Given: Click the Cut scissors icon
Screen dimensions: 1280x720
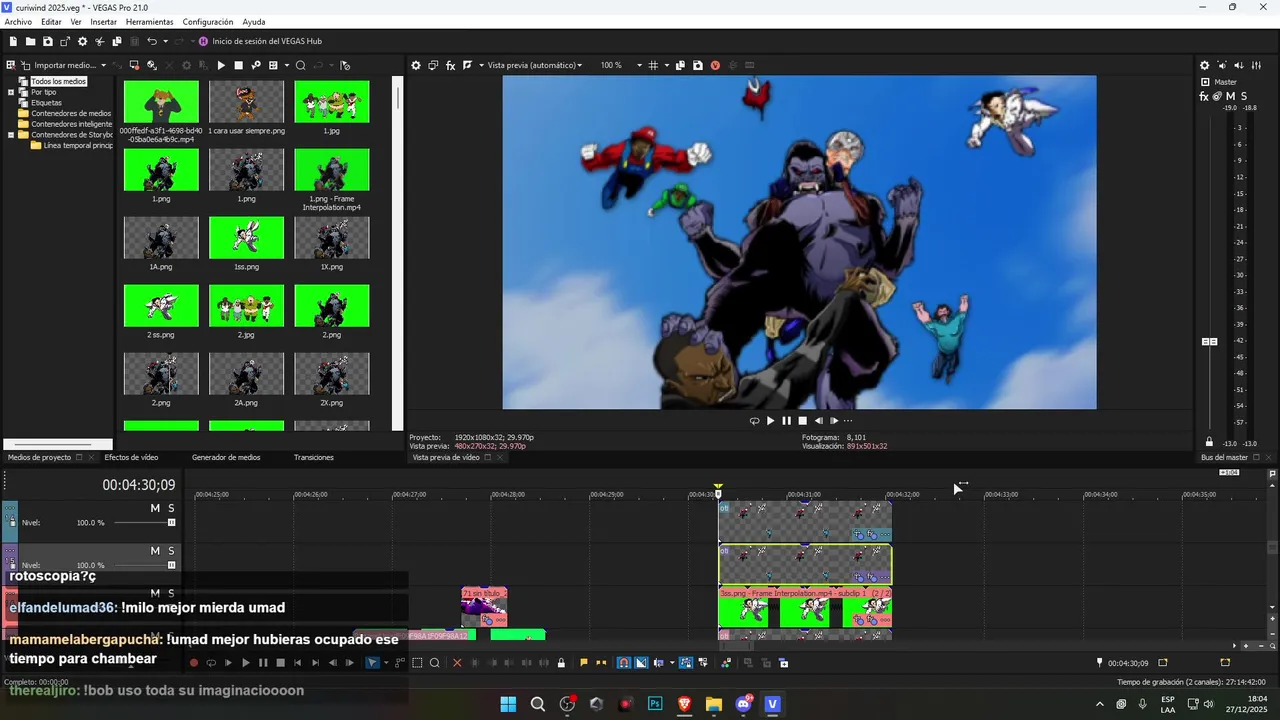Looking at the screenshot, I should click(100, 41).
